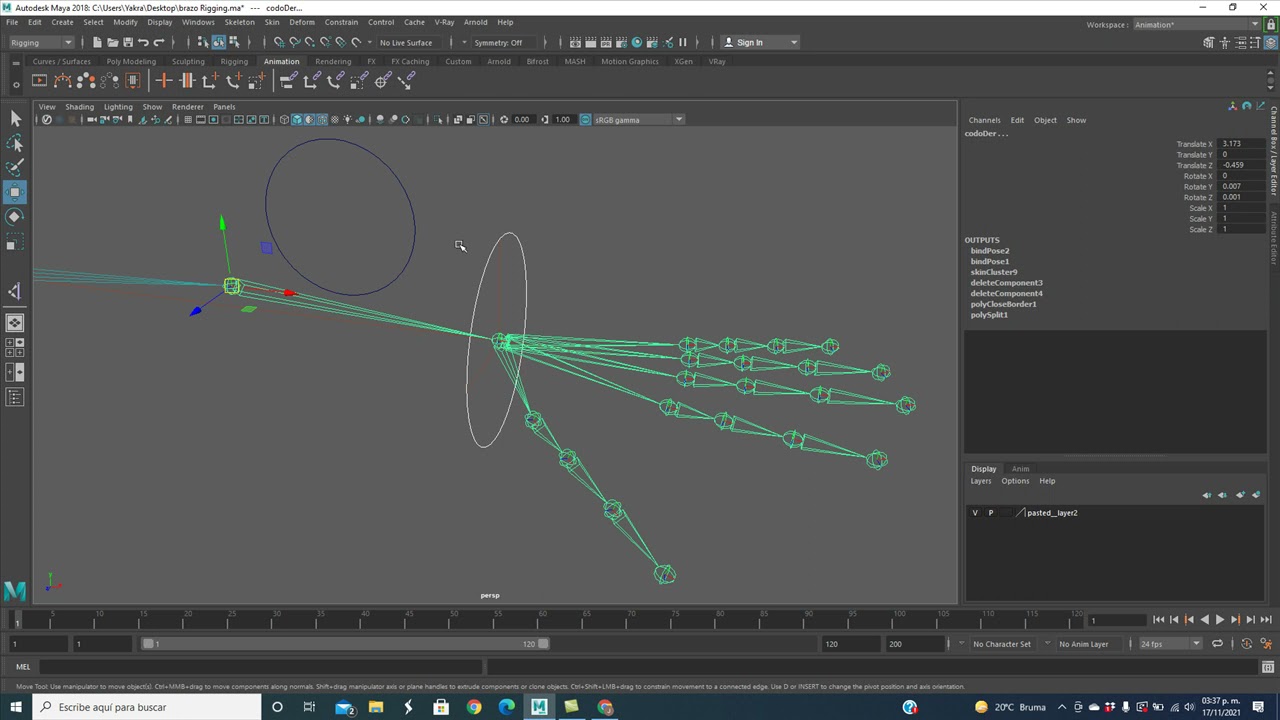The width and height of the screenshot is (1280, 720).
Task: Toggle playback P box of pasted_layer2
Action: click(991, 513)
